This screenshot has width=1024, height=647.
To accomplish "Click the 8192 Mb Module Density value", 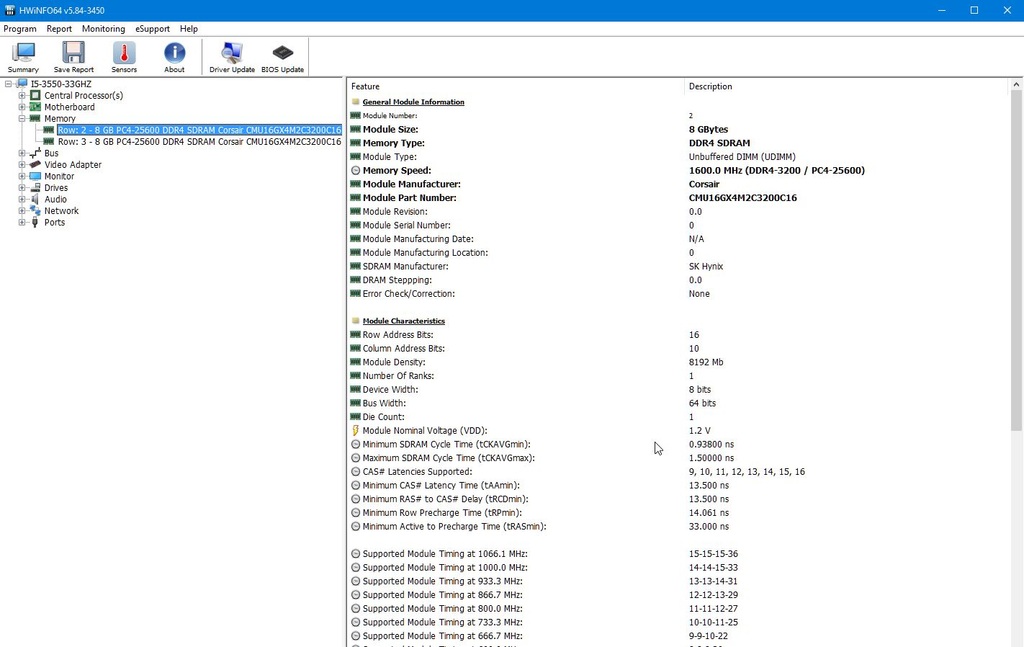I will [x=706, y=362].
